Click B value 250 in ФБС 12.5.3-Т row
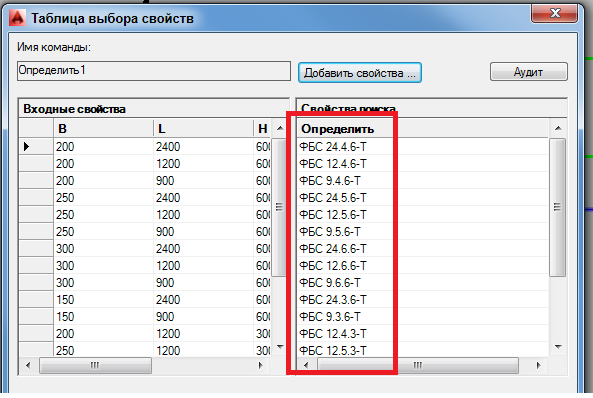Viewport: 593px width, 398px height. (103, 350)
